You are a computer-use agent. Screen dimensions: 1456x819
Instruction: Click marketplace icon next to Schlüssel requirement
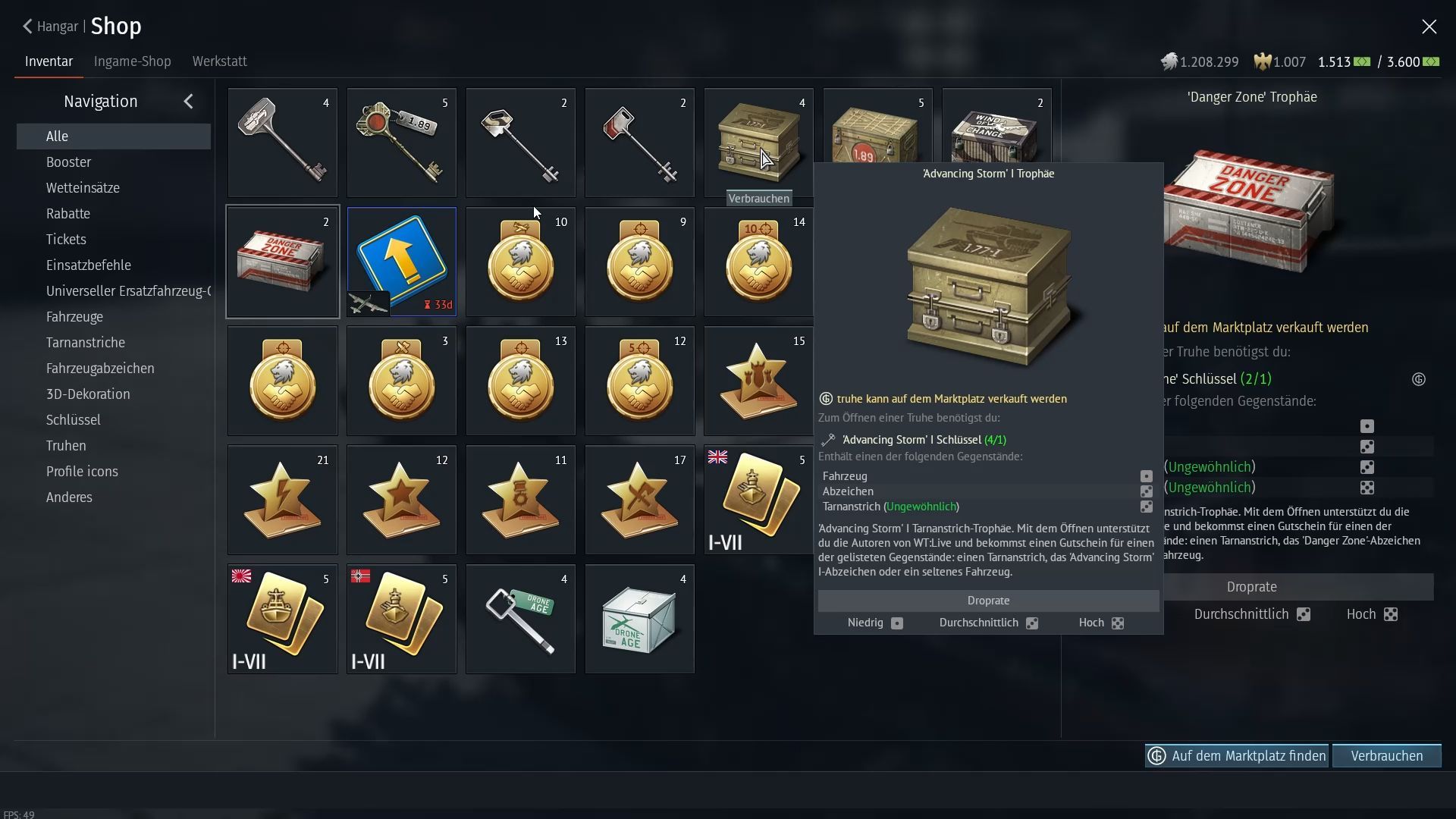point(1419,379)
